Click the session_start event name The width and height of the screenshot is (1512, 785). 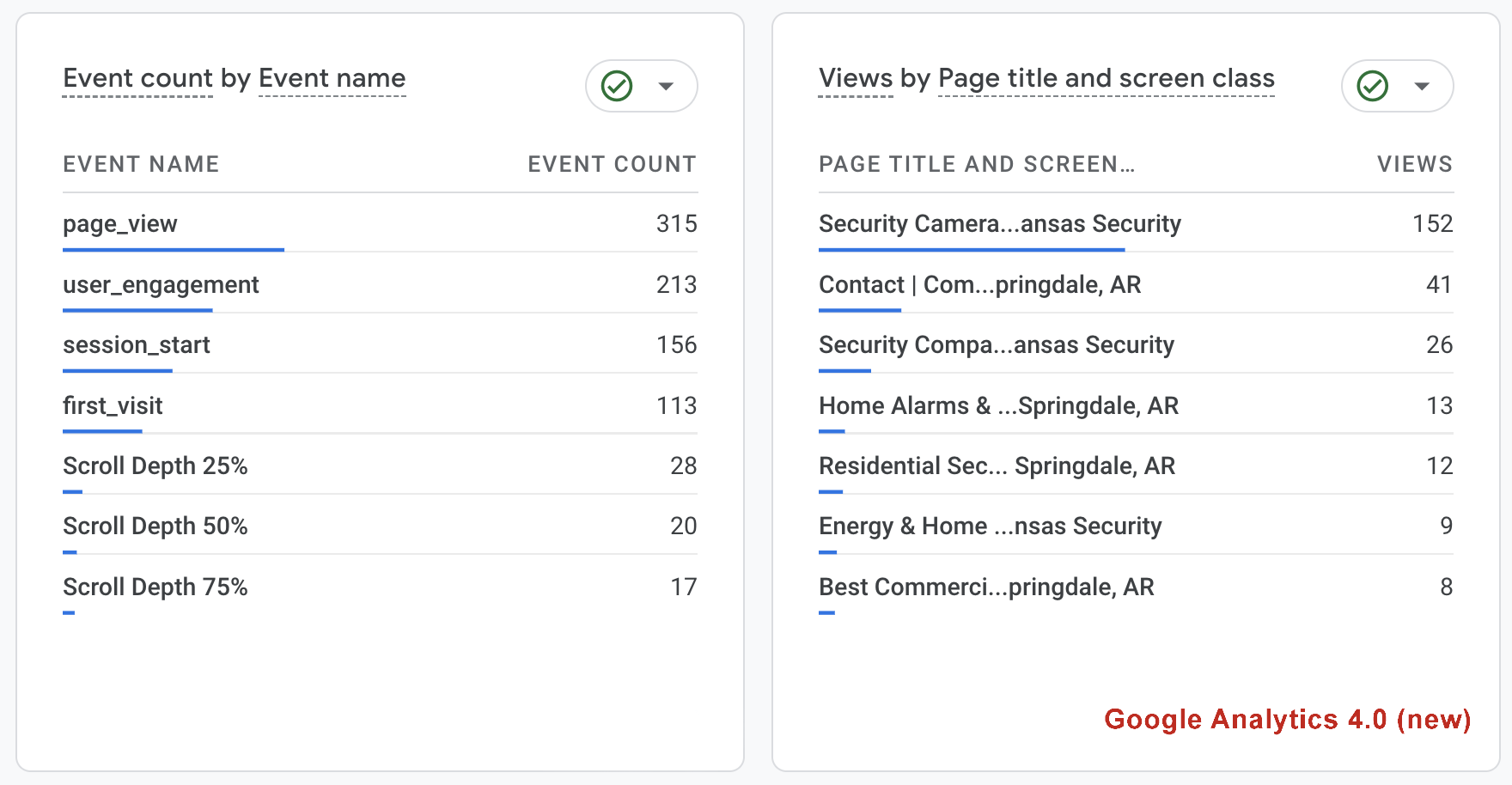(137, 345)
